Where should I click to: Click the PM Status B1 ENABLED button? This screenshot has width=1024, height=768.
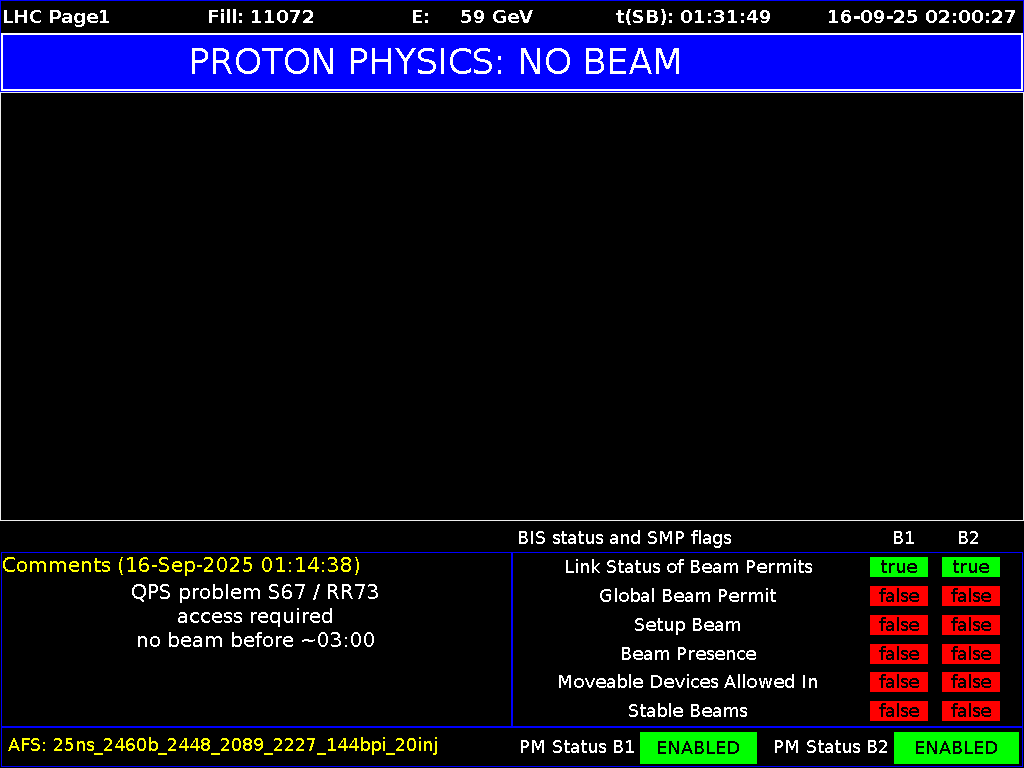tap(698, 747)
